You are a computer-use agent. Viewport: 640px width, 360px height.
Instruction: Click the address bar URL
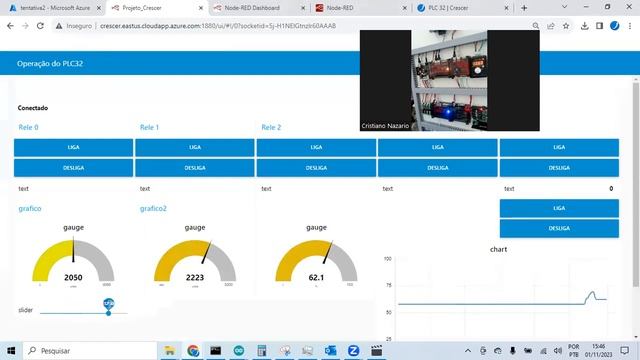coord(218,26)
